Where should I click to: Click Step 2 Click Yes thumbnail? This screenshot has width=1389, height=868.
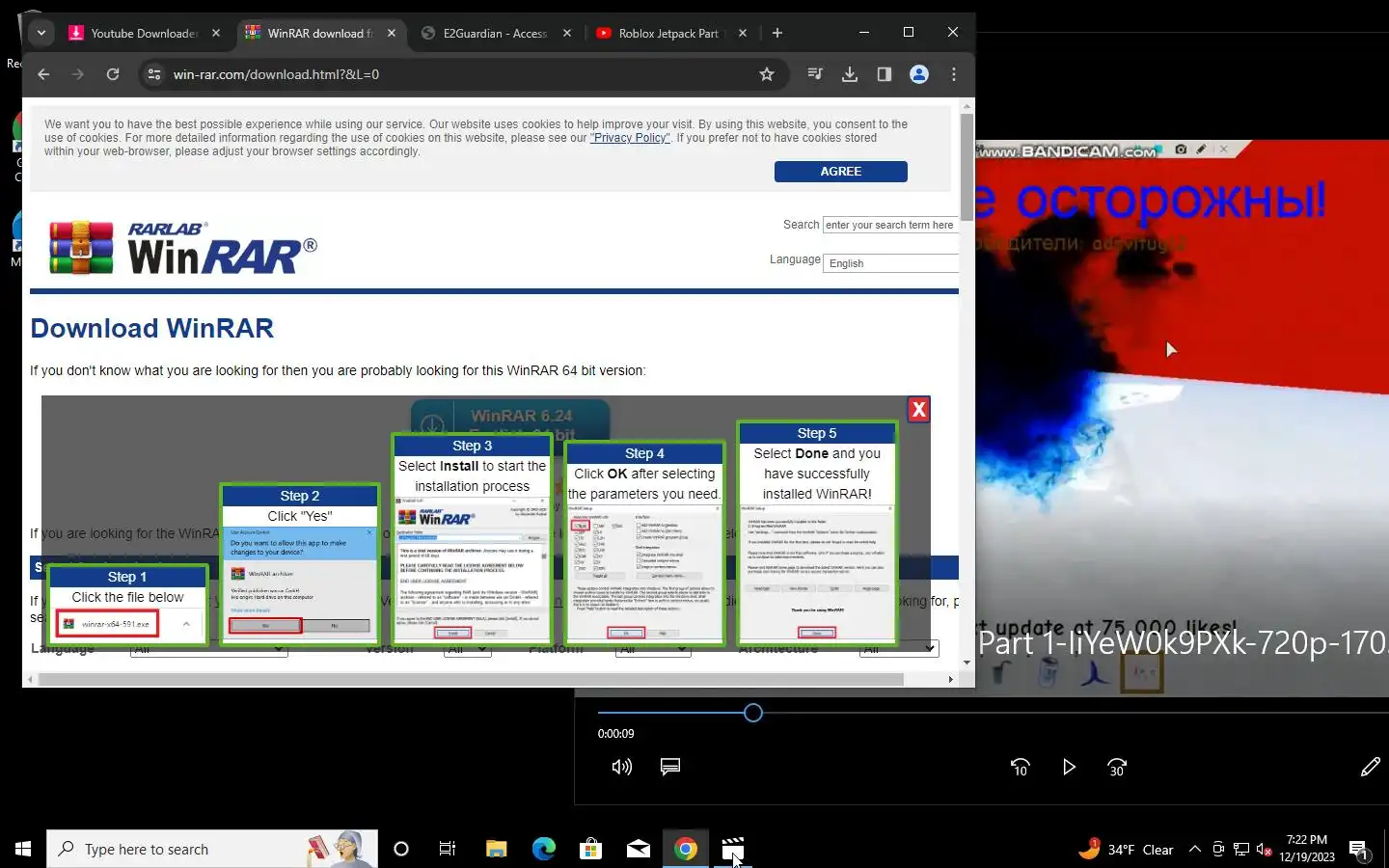pyautogui.click(x=299, y=563)
